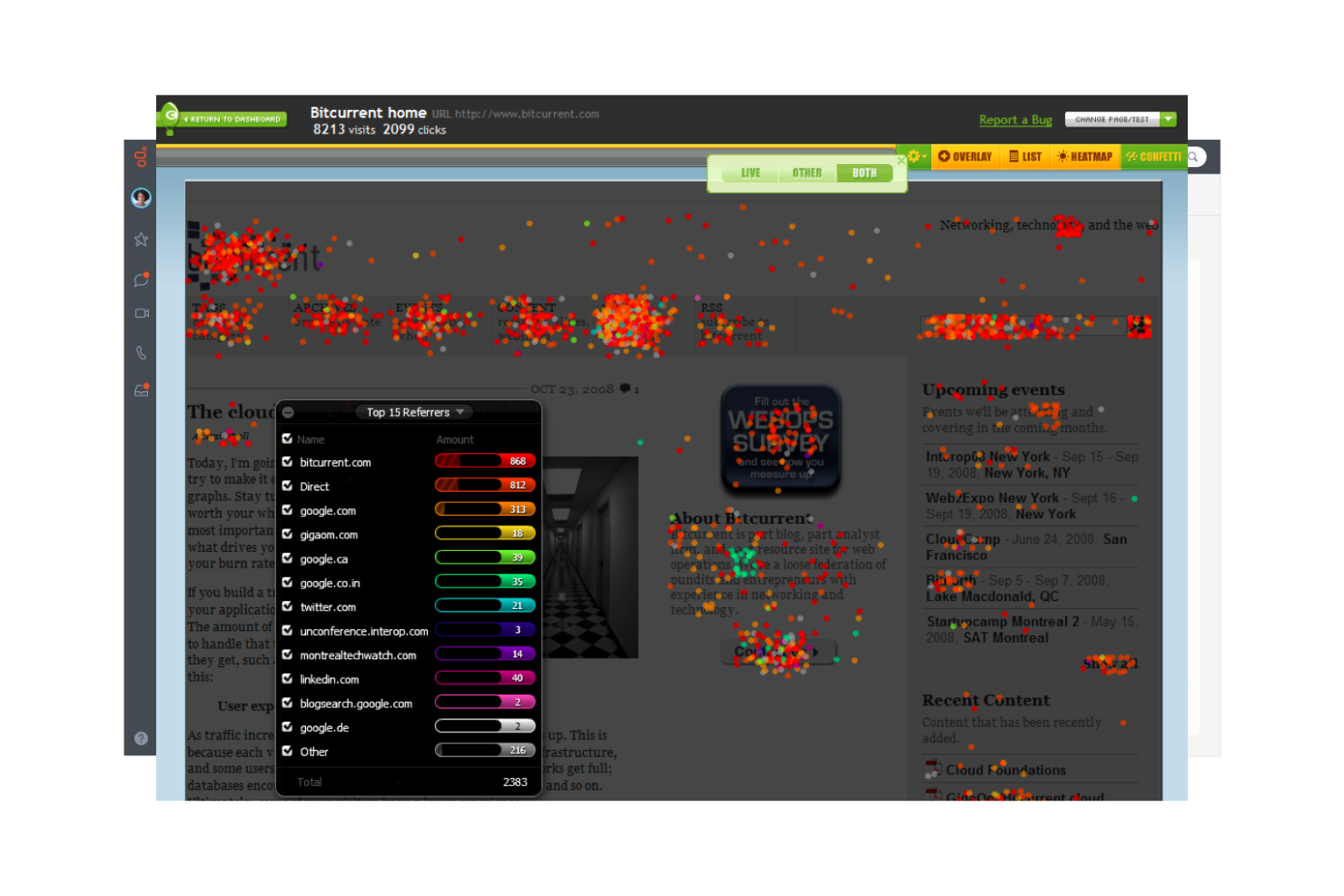1344x896 pixels.
Task: Open the Web2Expo New York event link
Action: 993,497
